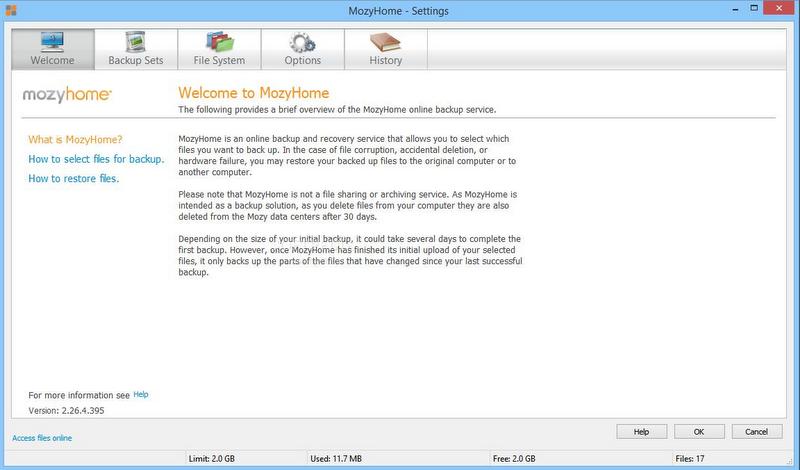Click the Cancel button

[x=757, y=432]
